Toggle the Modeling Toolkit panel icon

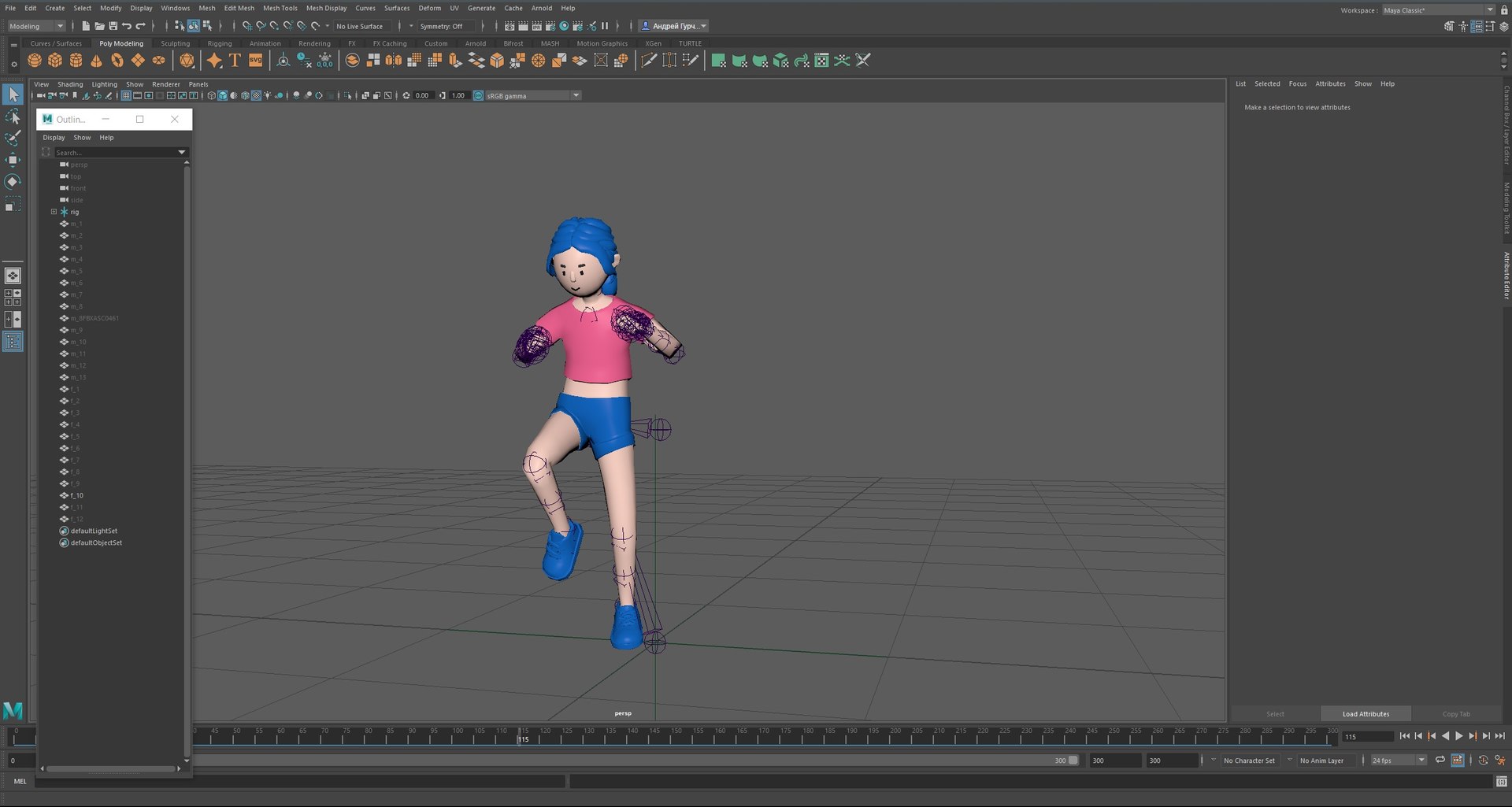[x=1449, y=26]
